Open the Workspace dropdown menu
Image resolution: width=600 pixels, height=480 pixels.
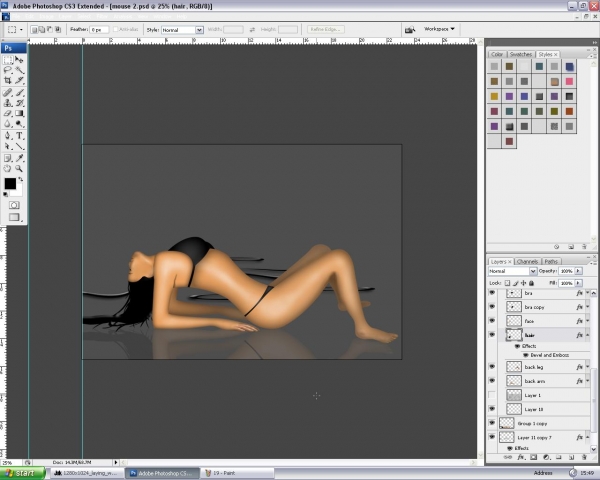(439, 29)
